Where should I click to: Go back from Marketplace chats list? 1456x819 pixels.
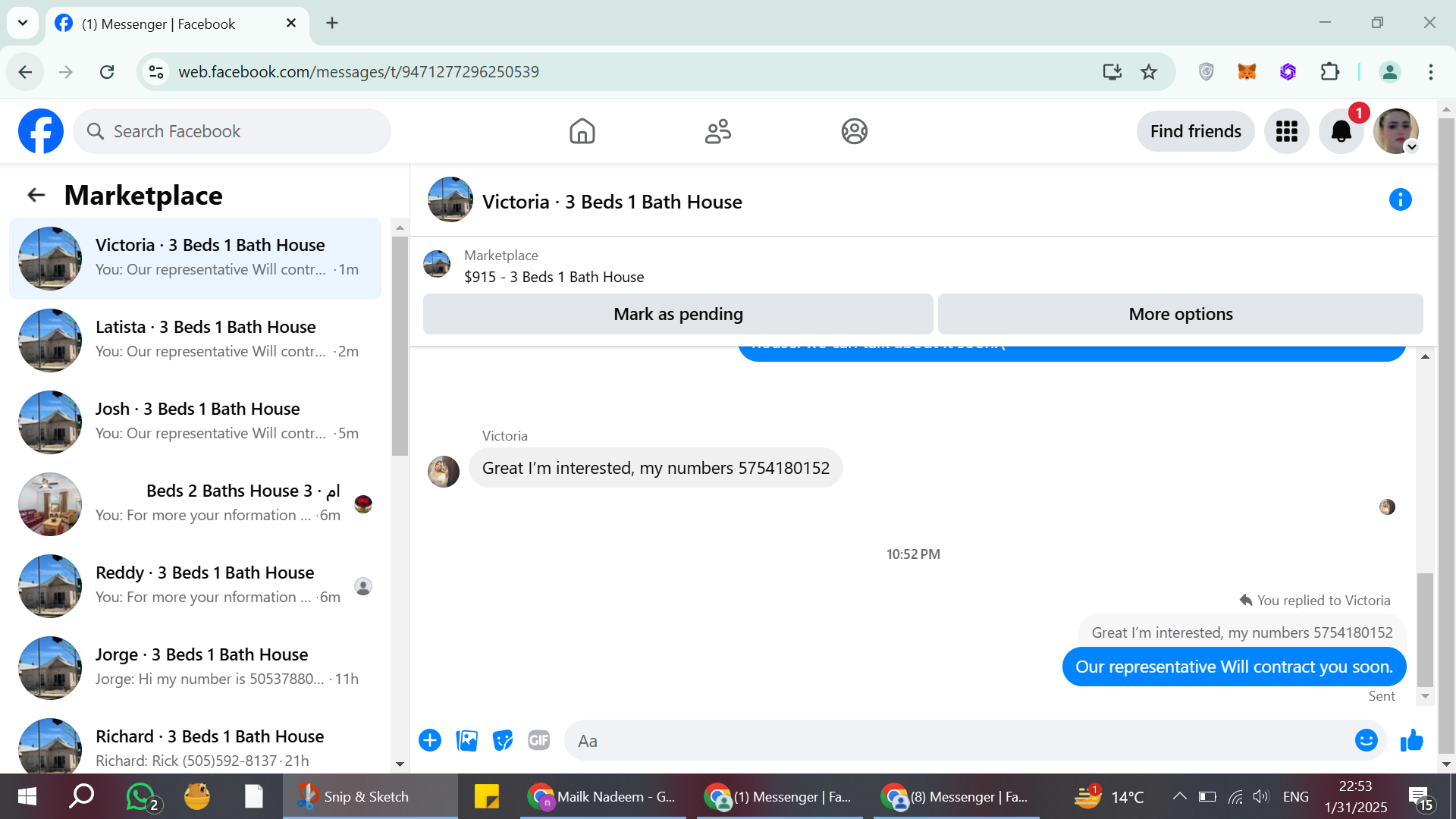pos(36,196)
